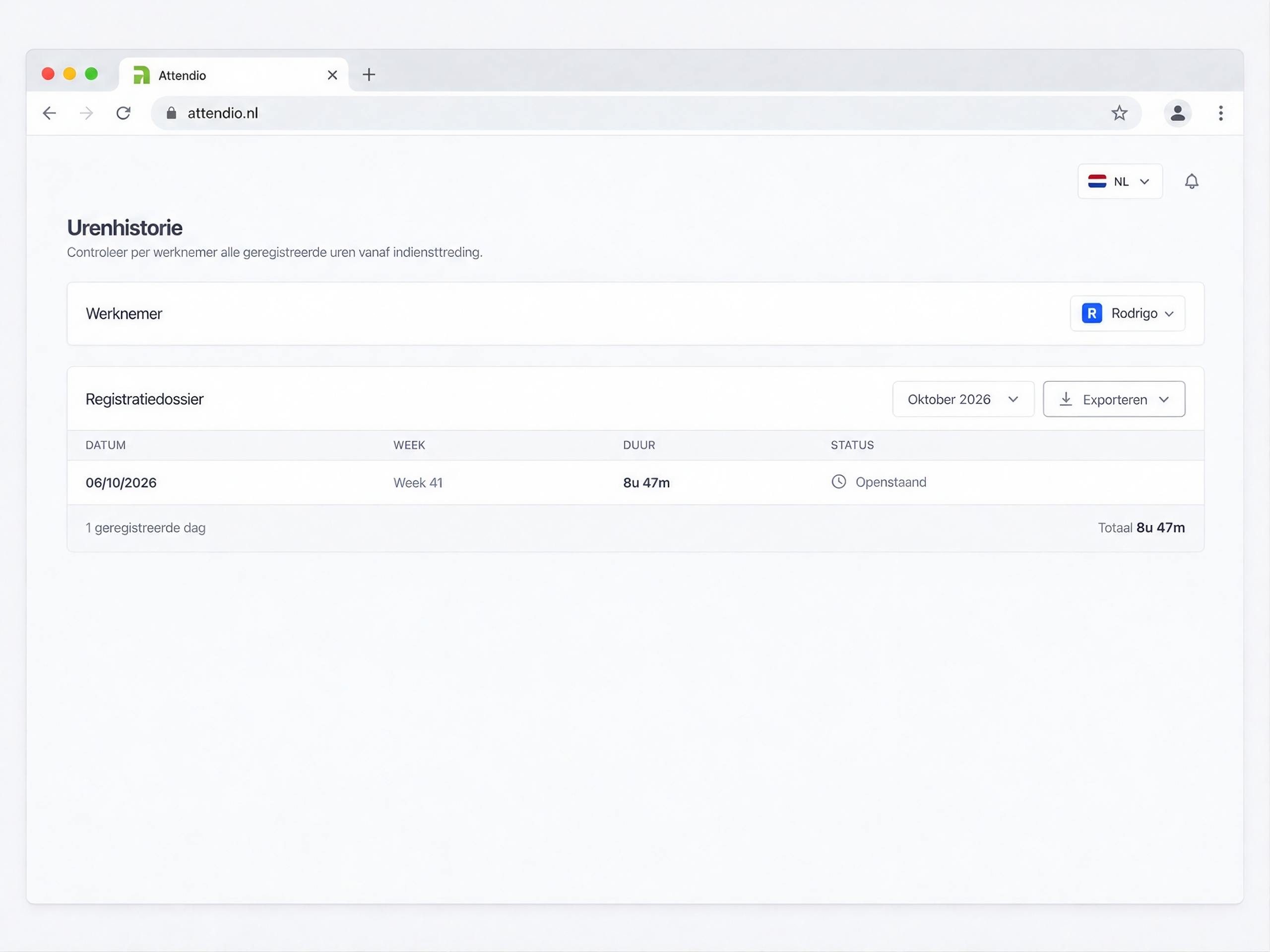Open the browser profile avatar
The image size is (1270, 952).
[1178, 113]
